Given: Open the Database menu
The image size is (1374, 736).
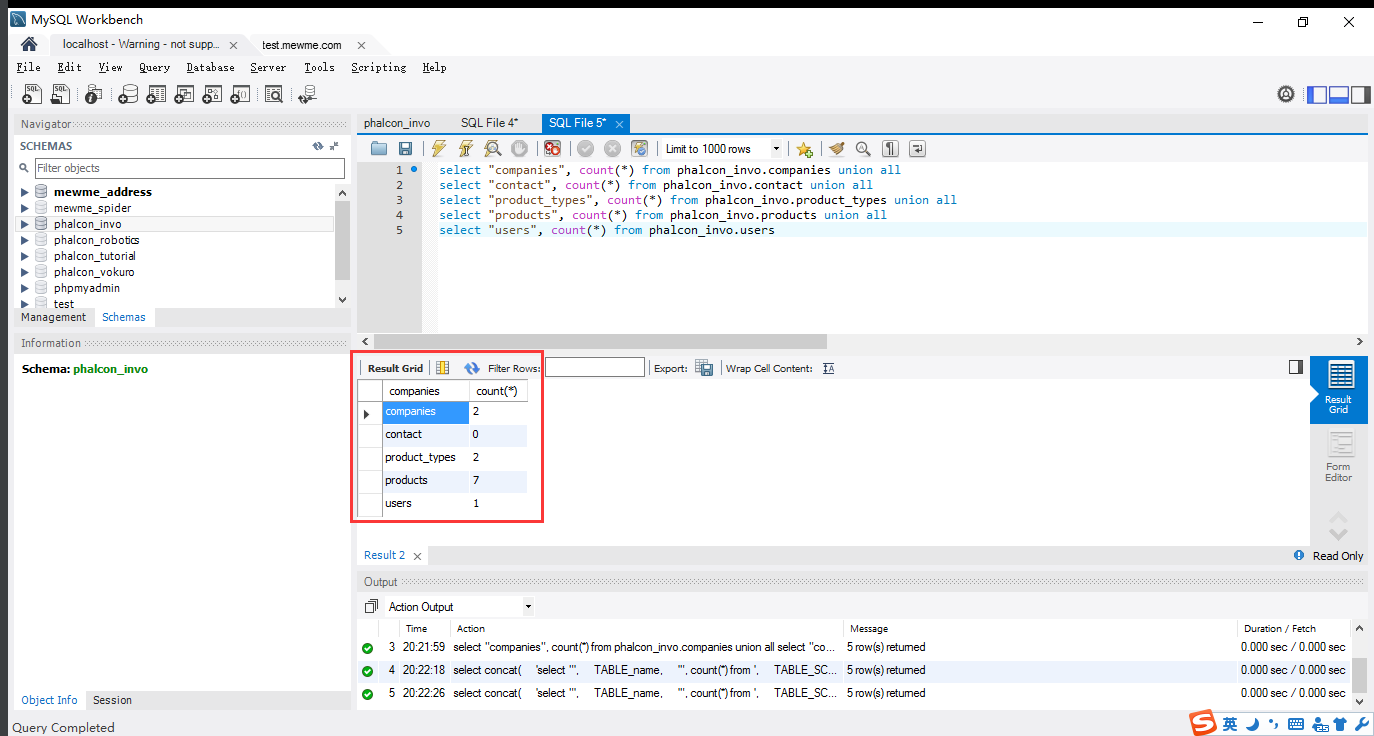Looking at the screenshot, I should coord(210,67).
